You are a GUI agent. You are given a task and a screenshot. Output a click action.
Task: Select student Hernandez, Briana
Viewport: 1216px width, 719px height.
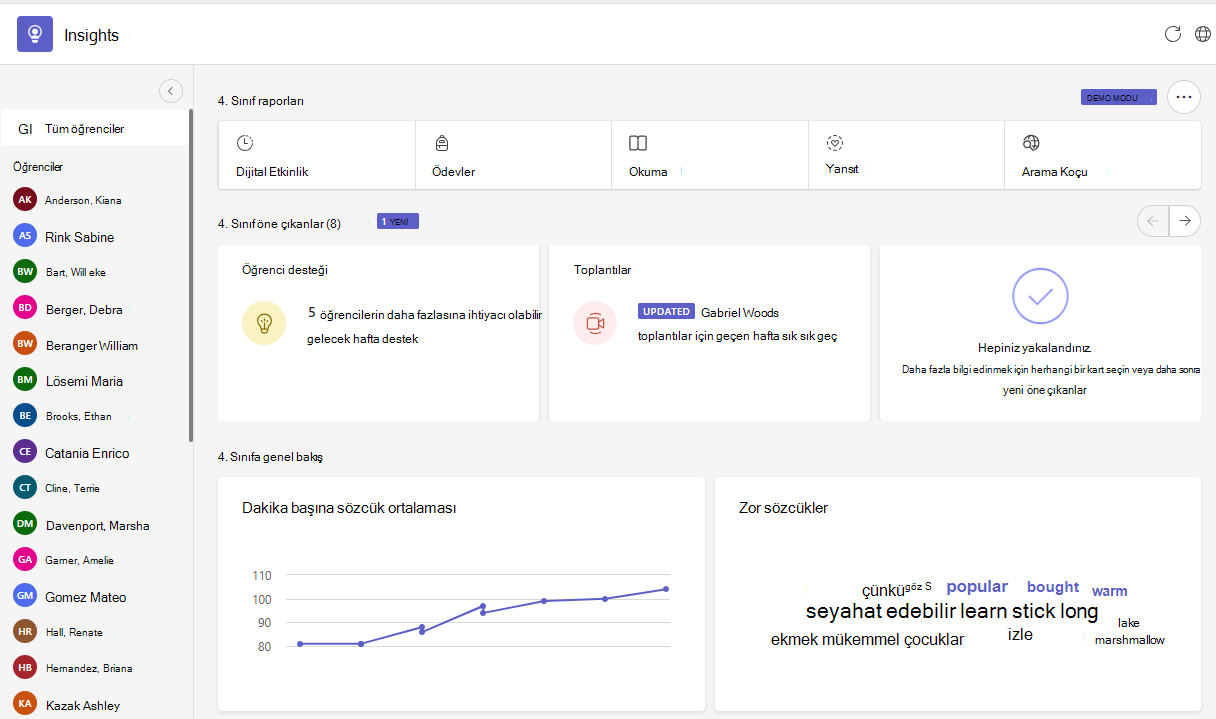(x=95, y=668)
